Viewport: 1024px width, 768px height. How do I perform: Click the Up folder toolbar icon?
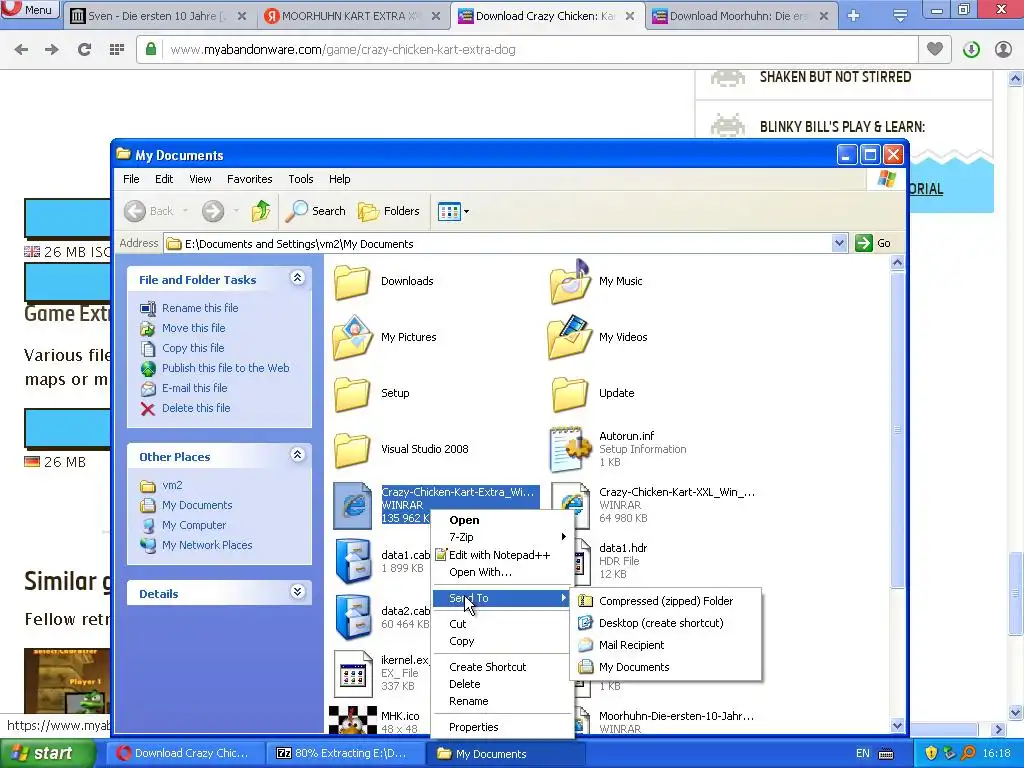click(261, 211)
